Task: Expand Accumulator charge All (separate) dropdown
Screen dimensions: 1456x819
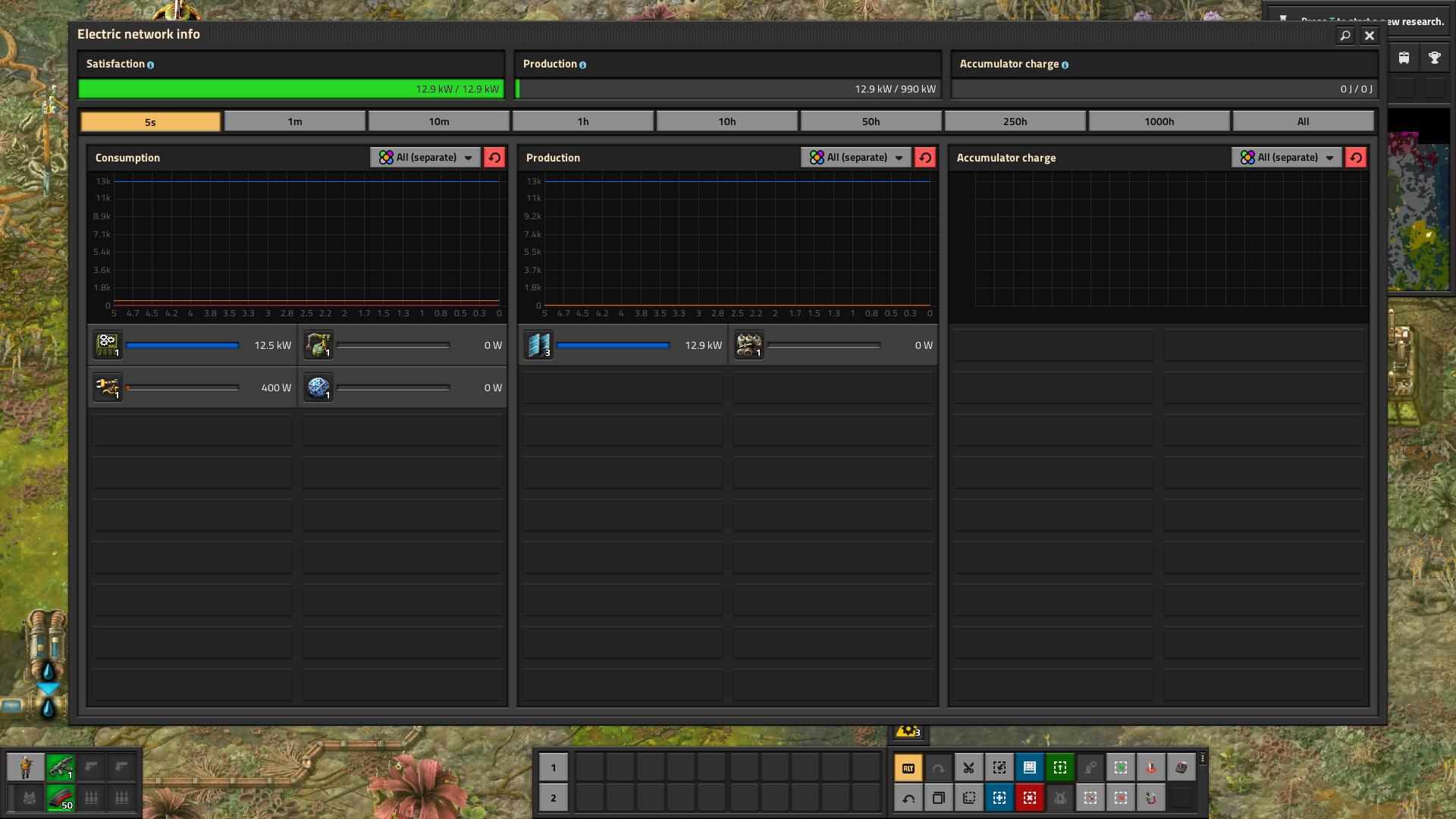Action: [x=1286, y=157]
